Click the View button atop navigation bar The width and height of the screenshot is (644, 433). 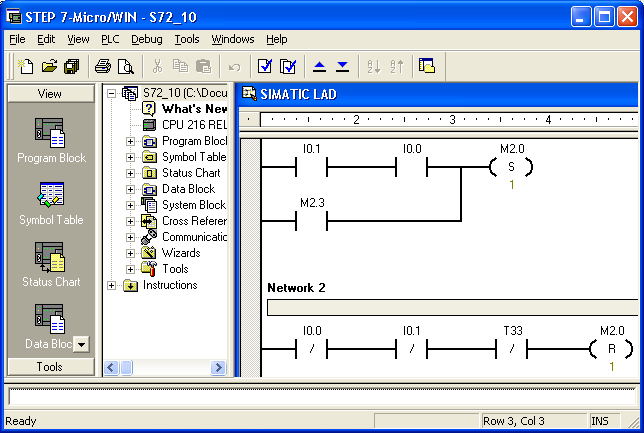51,94
